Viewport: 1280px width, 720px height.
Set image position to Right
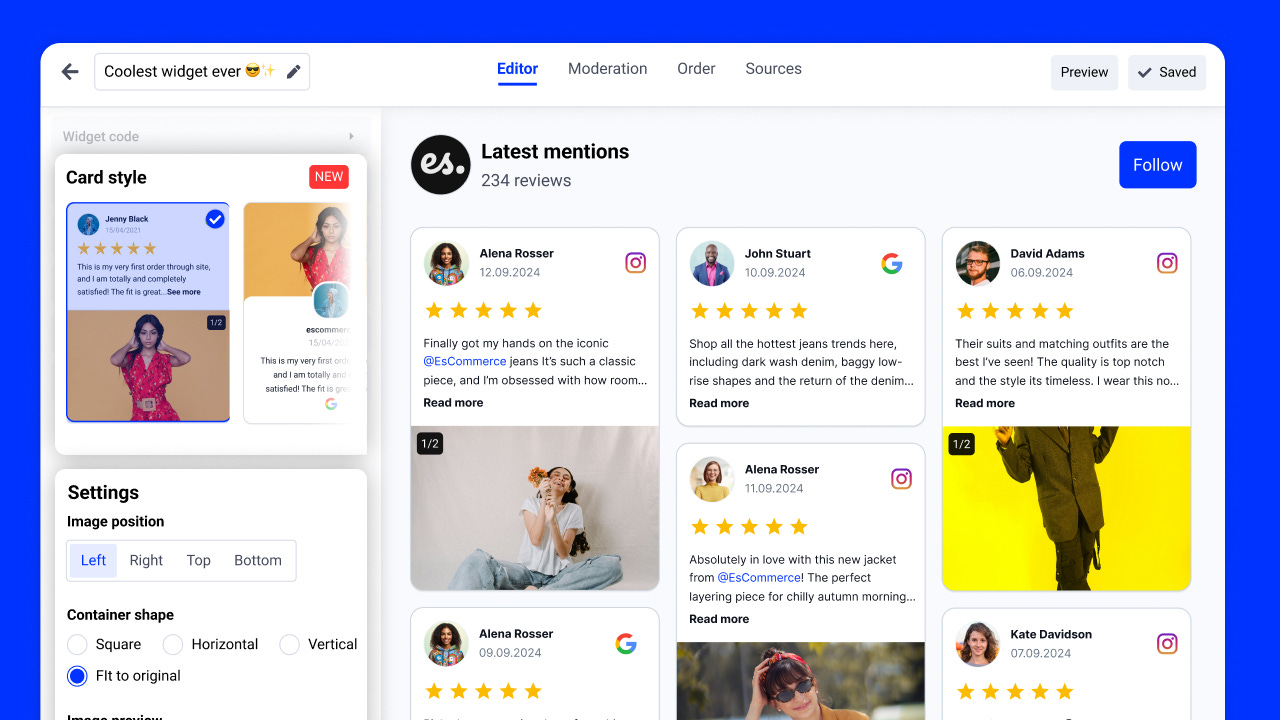(x=146, y=560)
